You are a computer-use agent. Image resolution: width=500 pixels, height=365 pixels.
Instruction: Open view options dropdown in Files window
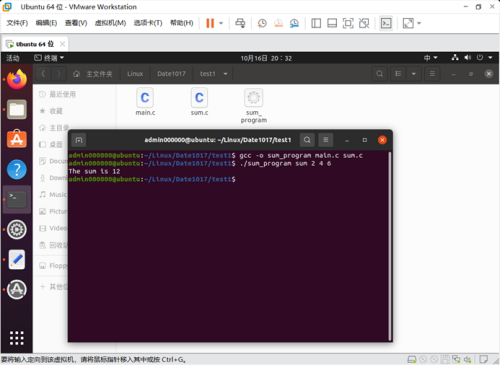point(414,74)
